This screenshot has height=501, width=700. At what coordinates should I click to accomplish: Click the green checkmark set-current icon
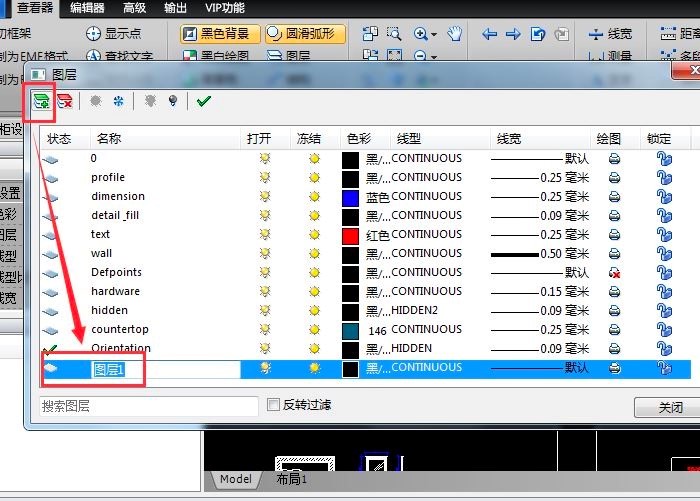pos(204,101)
